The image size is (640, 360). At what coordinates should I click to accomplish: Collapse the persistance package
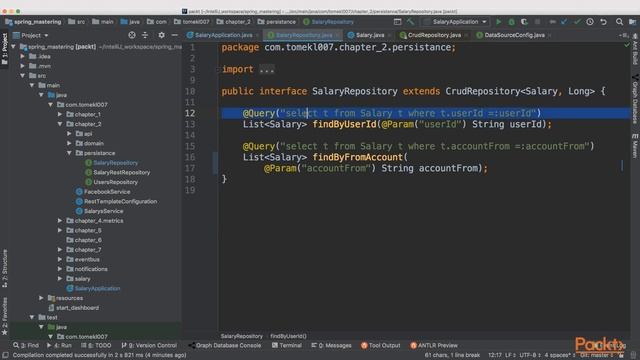(x=69, y=153)
